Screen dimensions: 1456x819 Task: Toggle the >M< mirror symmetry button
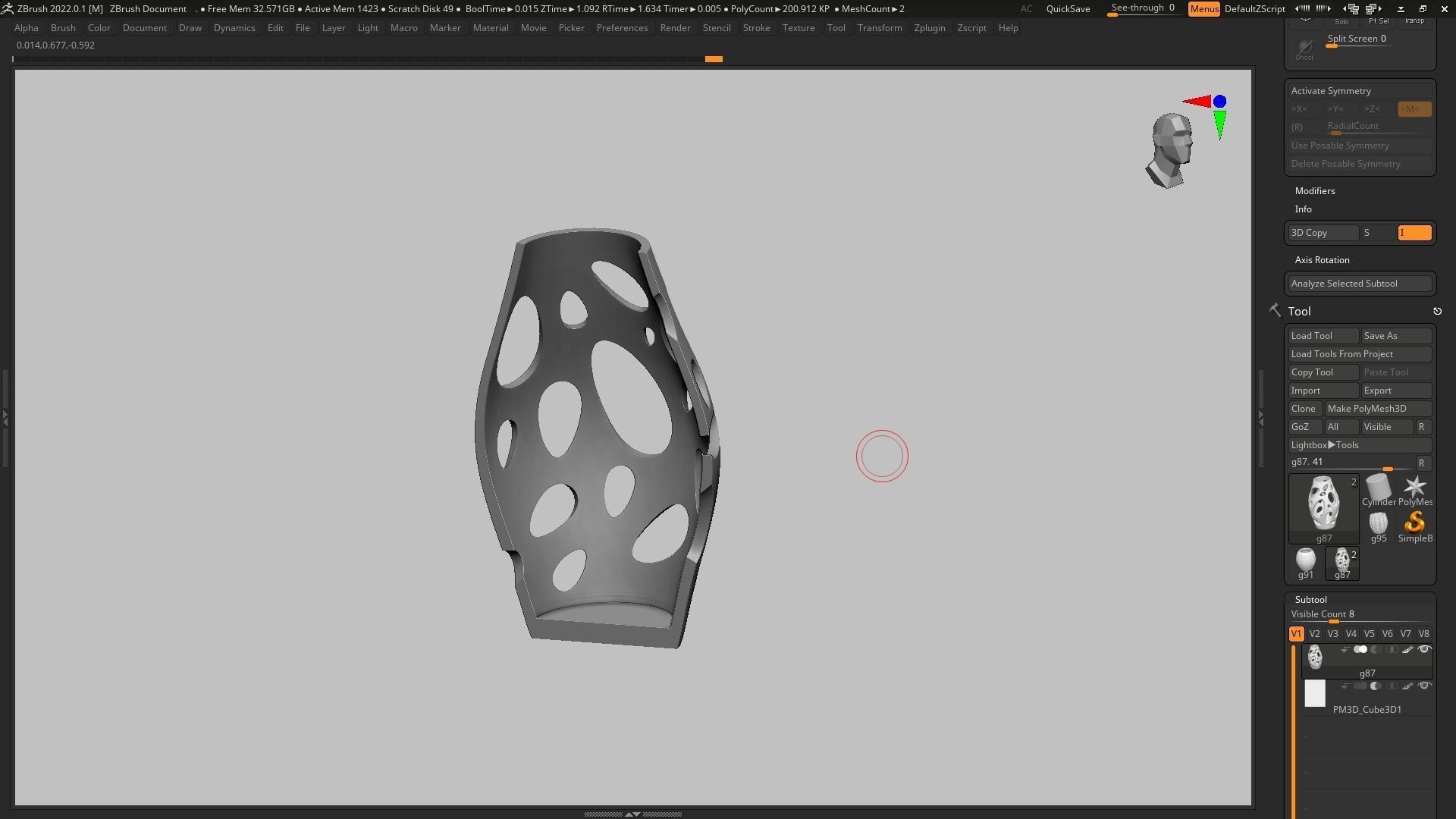click(x=1414, y=109)
